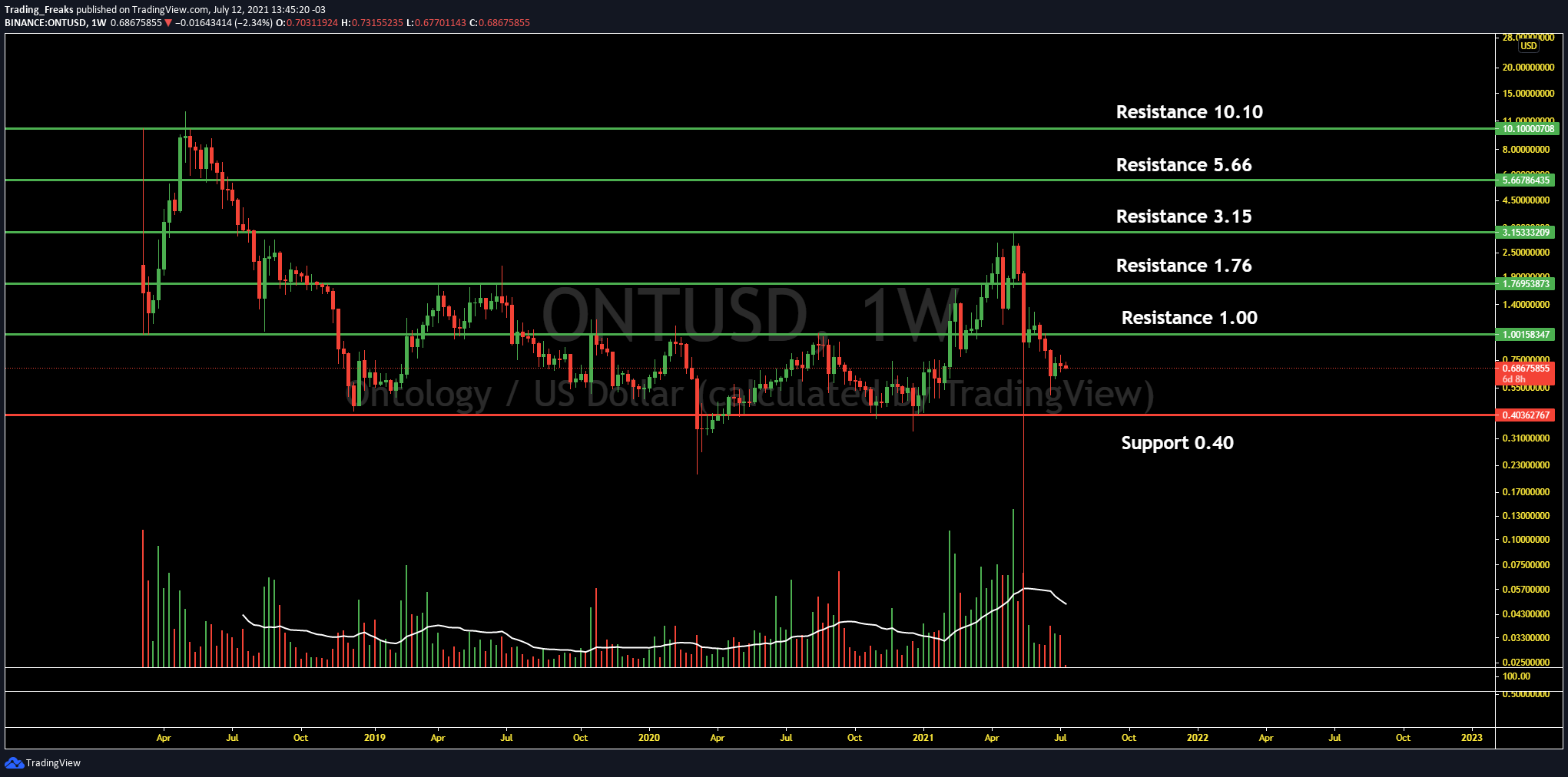Select the Resistance 1.00 annotation

(x=1189, y=318)
